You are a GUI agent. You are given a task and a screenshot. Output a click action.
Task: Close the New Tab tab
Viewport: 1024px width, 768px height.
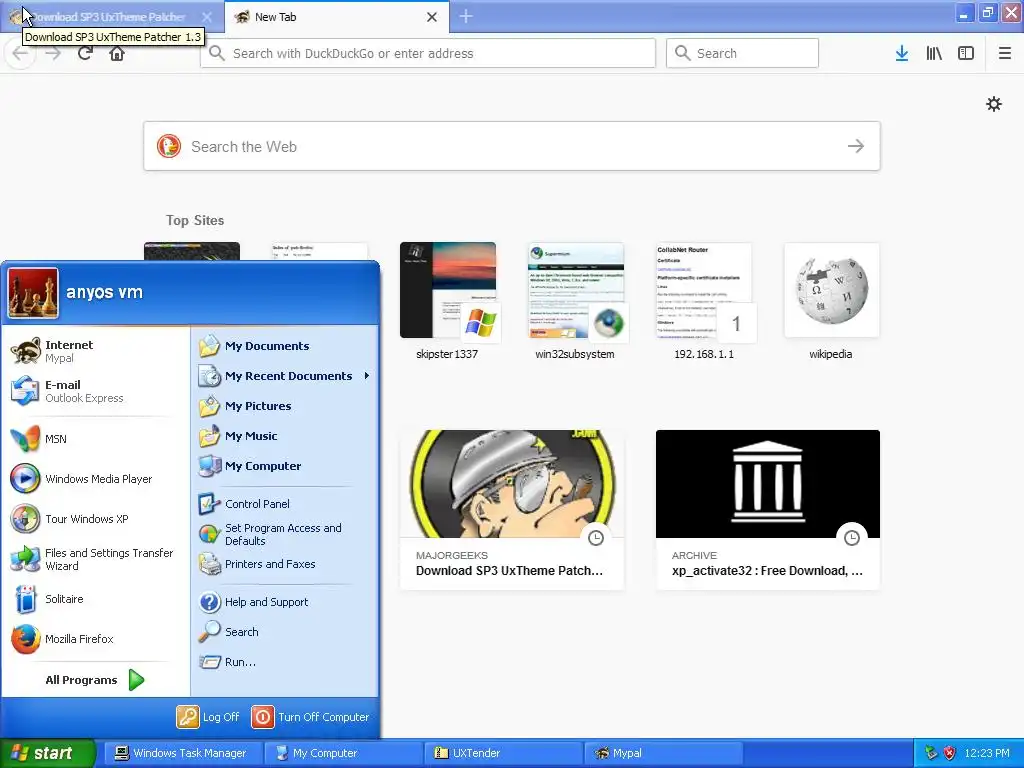pyautogui.click(x=432, y=17)
